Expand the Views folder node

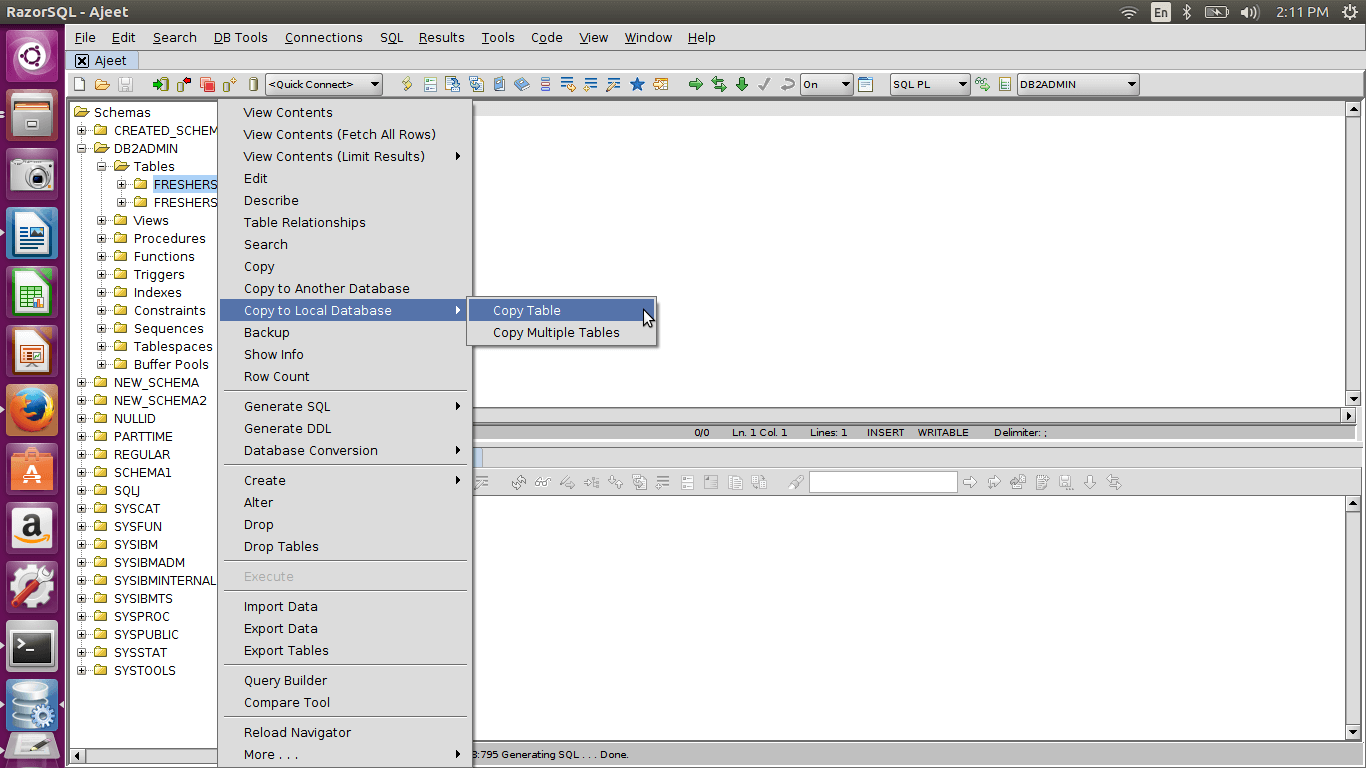coord(102,220)
